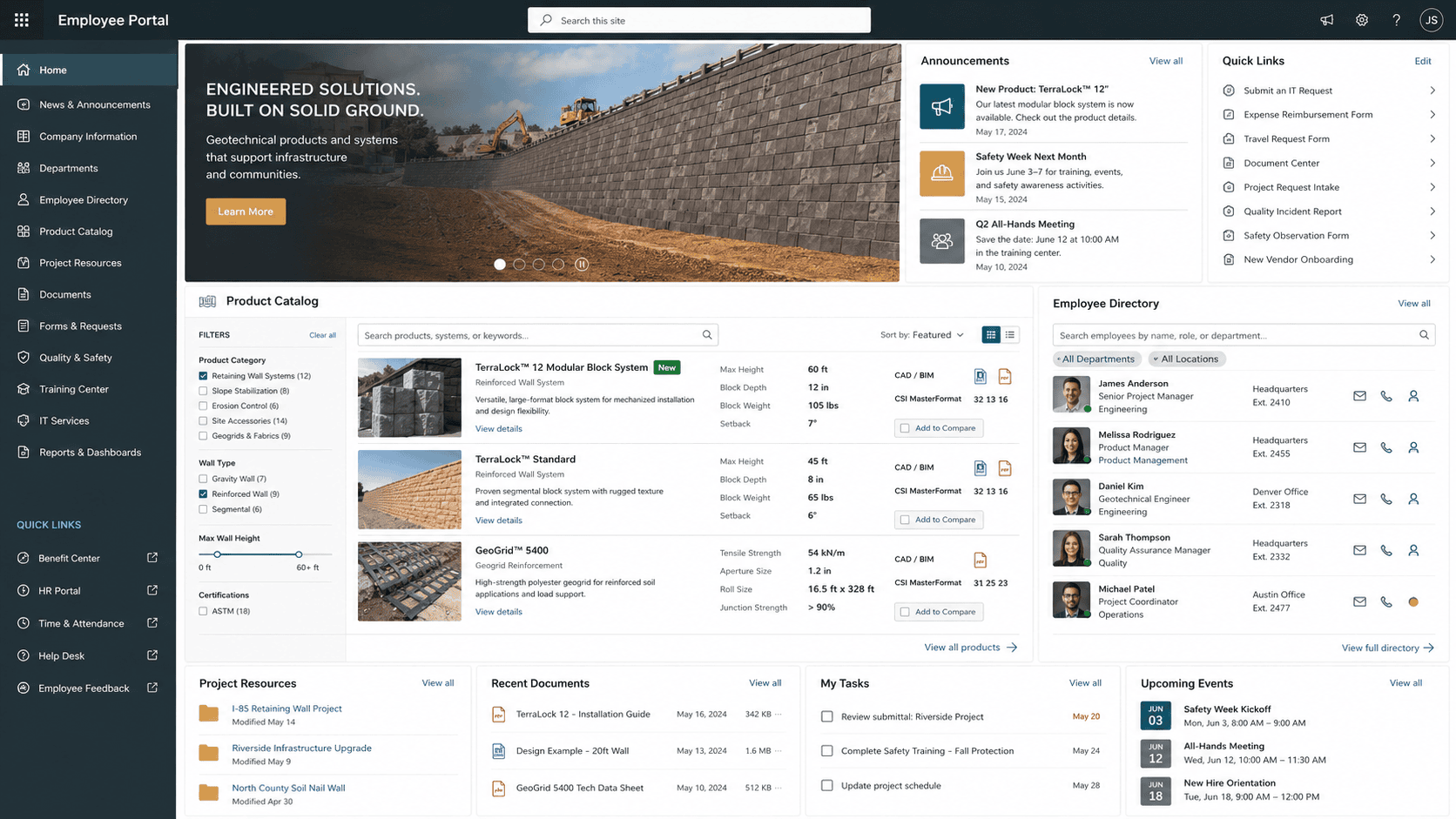The width and height of the screenshot is (1456, 819).
Task: Check Gravity Wall type filter
Action: pos(203,479)
